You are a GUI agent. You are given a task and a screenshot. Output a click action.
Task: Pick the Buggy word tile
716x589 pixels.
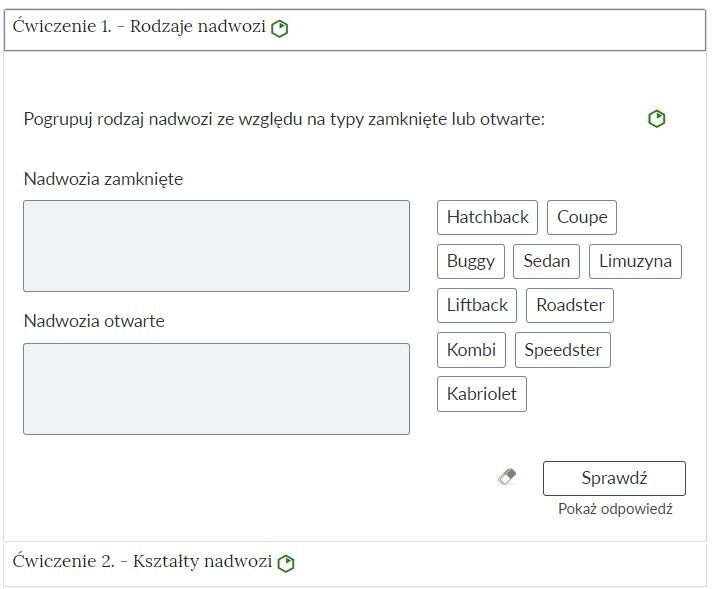pyautogui.click(x=471, y=261)
